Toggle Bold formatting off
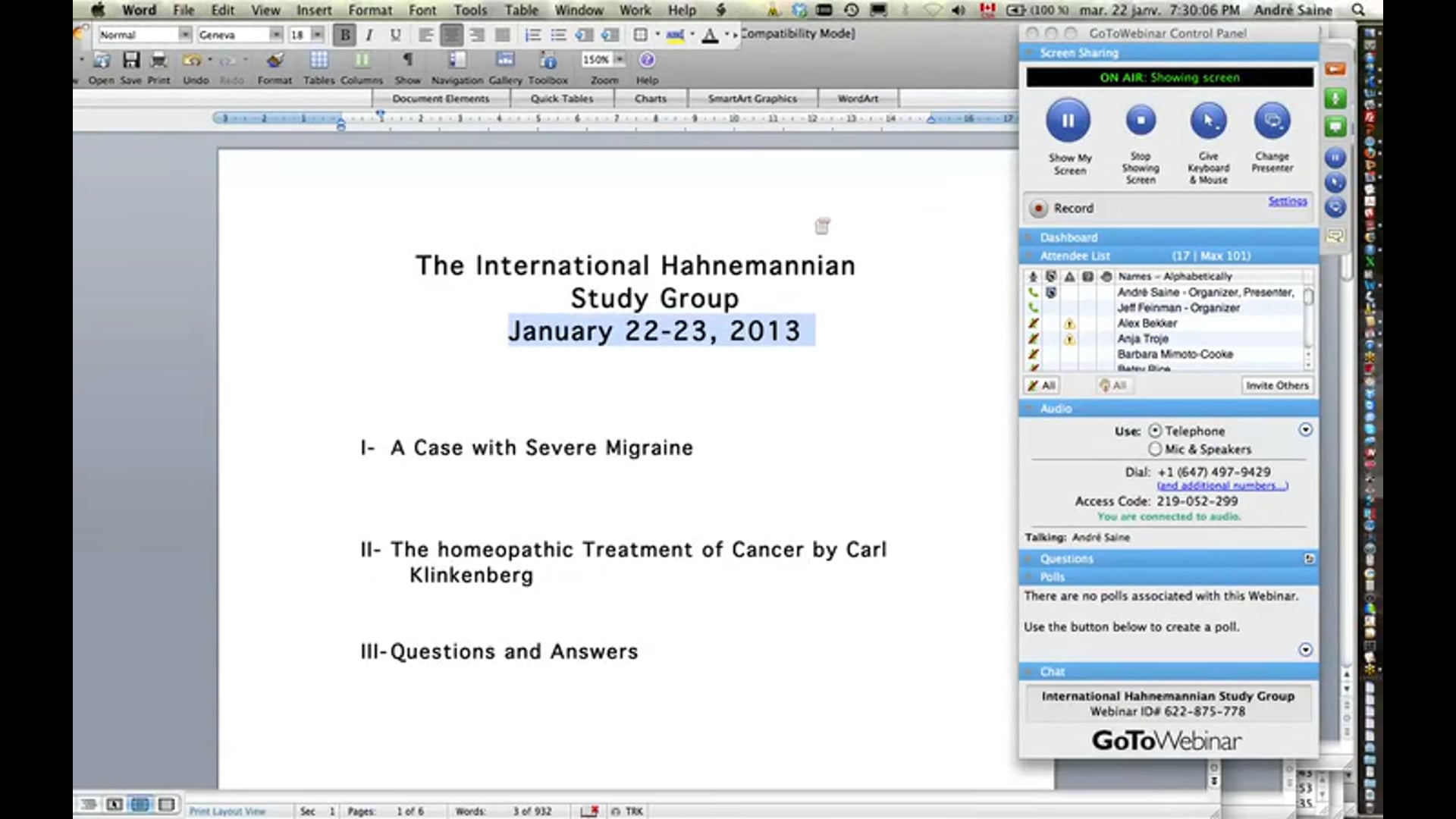Screen dimensions: 1456x819 [345, 35]
